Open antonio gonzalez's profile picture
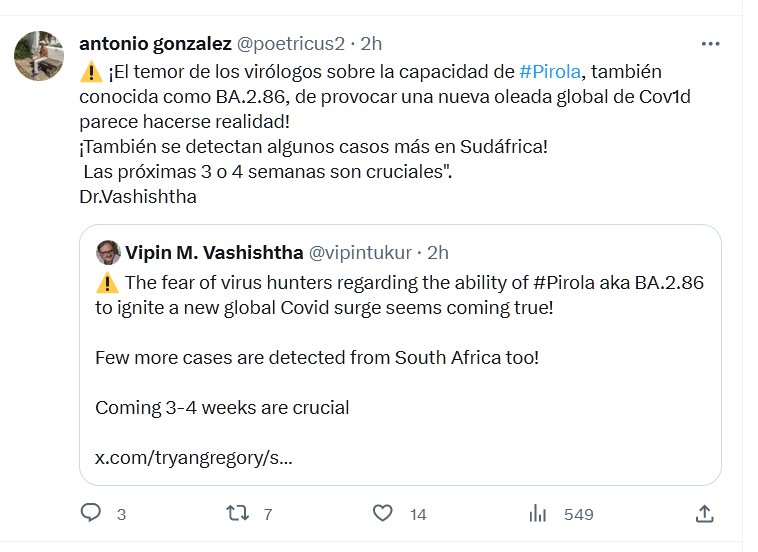 (40, 56)
